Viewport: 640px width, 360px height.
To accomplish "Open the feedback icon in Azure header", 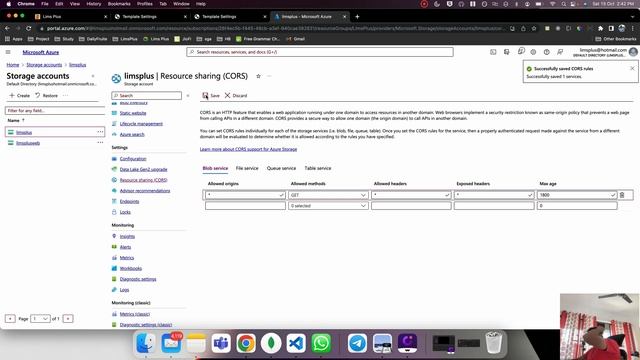I will pos(560,52).
